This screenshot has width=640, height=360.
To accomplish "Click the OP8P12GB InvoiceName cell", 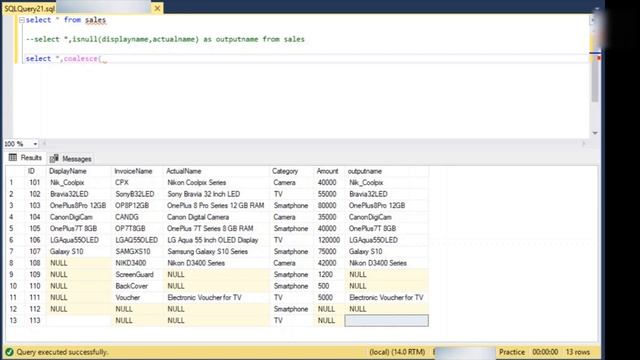I will (x=138, y=205).
